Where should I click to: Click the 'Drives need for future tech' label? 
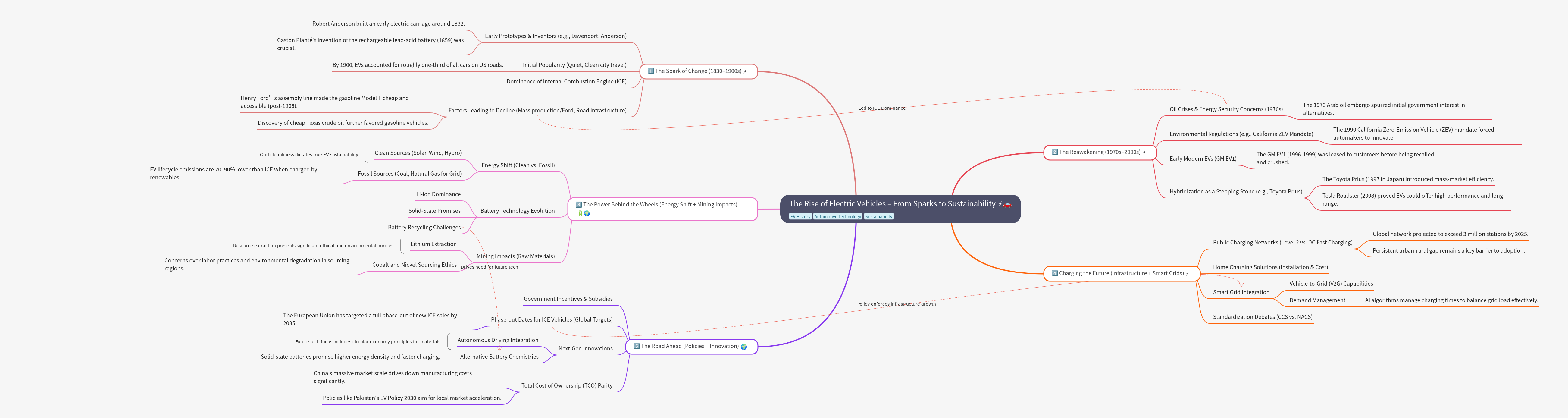(x=489, y=267)
